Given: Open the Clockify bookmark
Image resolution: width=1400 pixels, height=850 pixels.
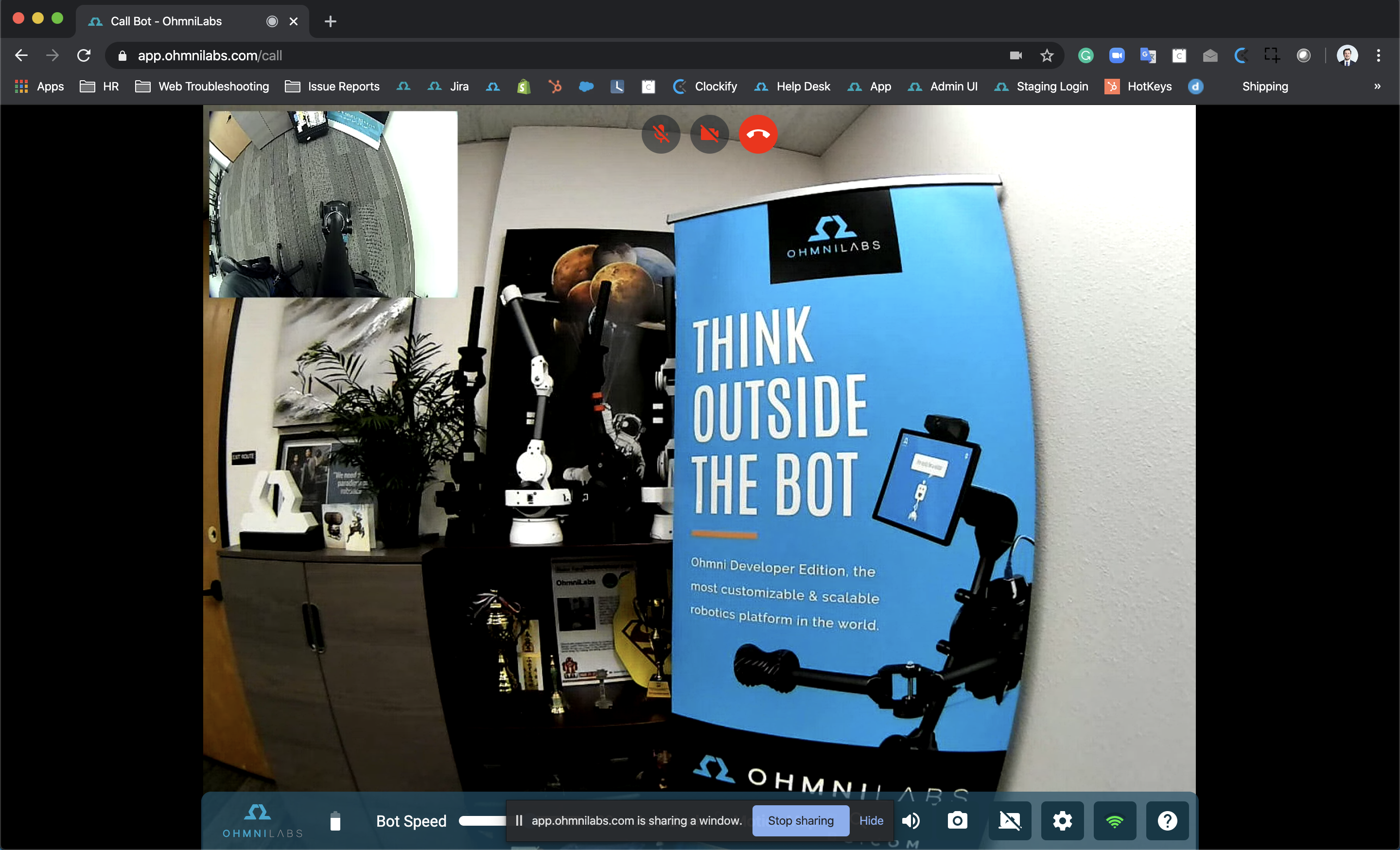Looking at the screenshot, I should tap(704, 87).
